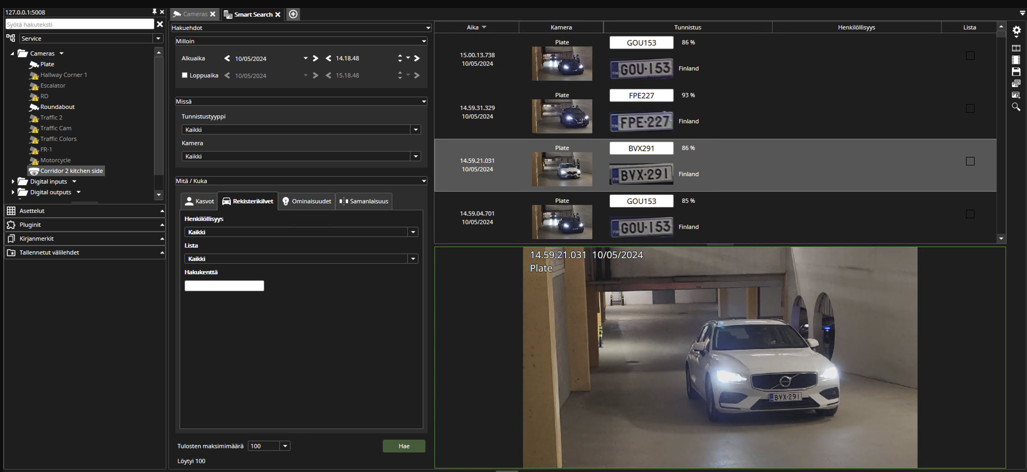The width and height of the screenshot is (1027, 472).
Task: Select the Roundabout camera
Action: 57,107
